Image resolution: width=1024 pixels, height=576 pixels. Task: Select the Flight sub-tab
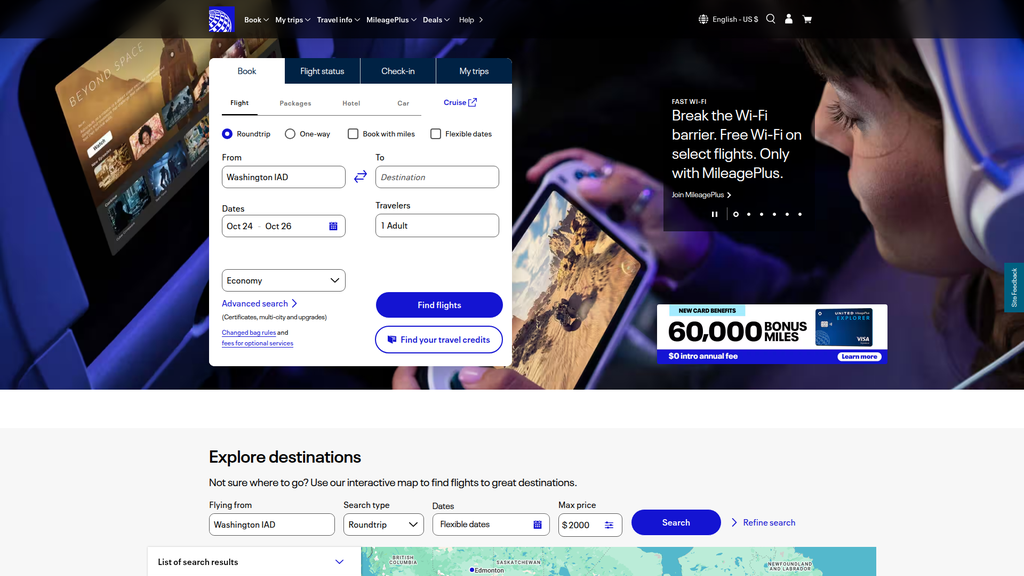coord(240,103)
